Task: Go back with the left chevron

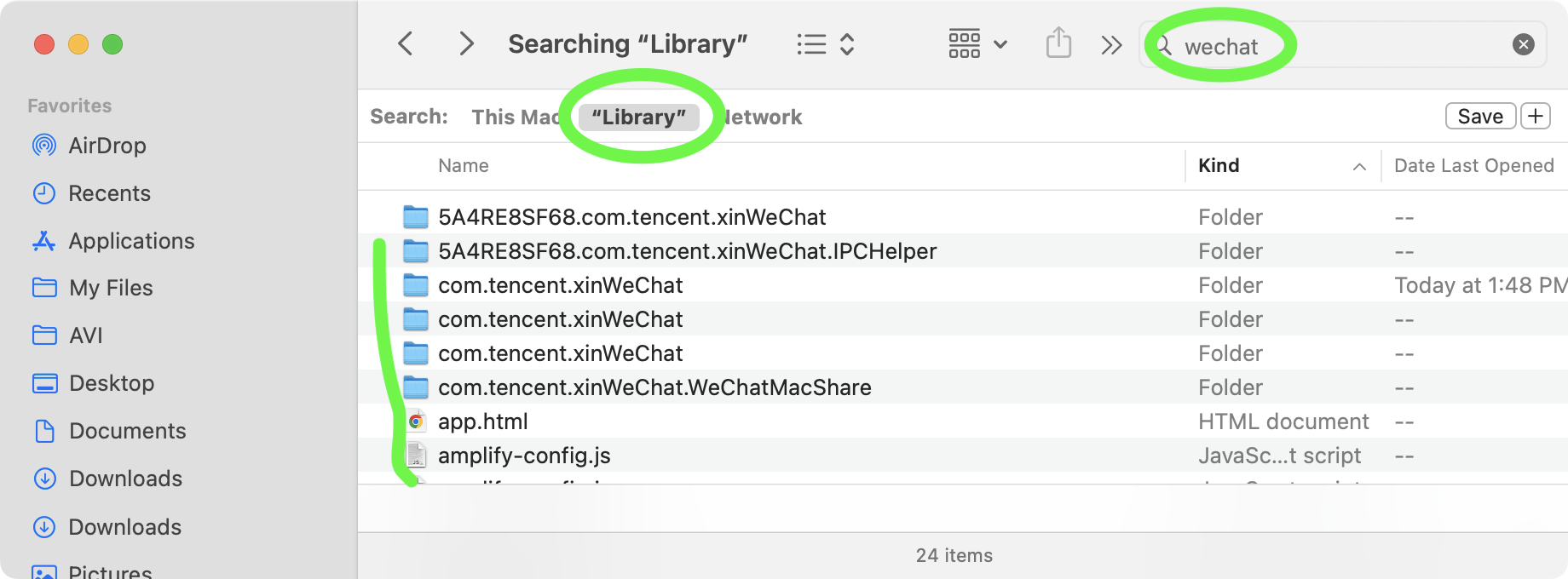Action: 406,43
